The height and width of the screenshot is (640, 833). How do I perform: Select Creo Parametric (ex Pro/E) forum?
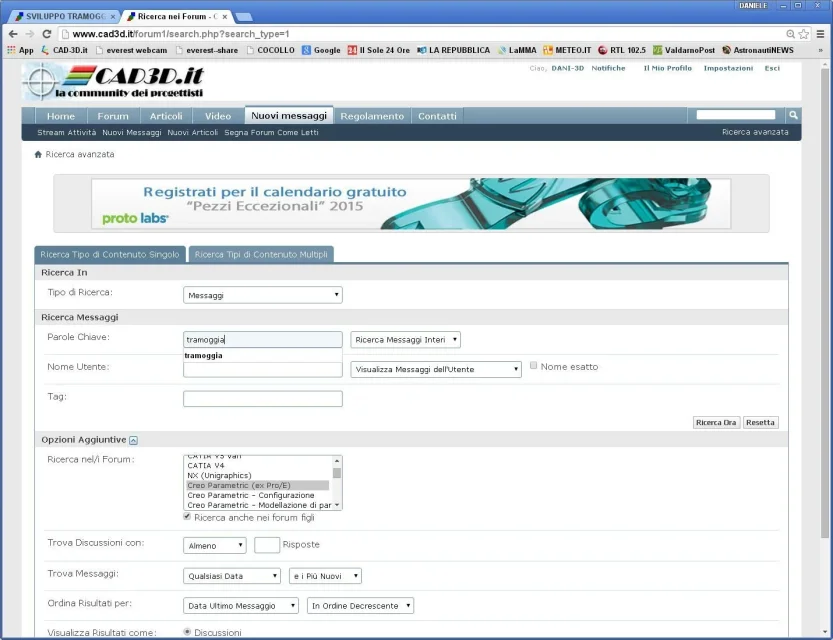[x=258, y=485]
